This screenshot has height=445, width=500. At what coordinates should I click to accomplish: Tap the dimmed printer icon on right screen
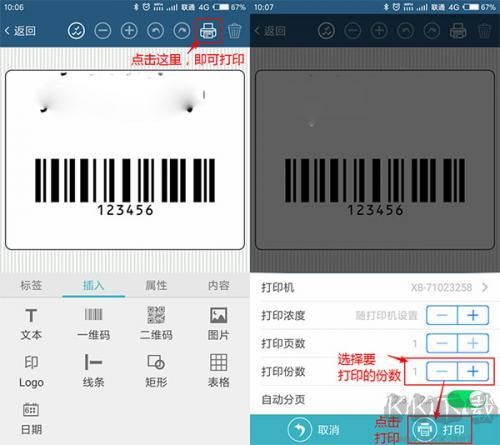click(458, 31)
